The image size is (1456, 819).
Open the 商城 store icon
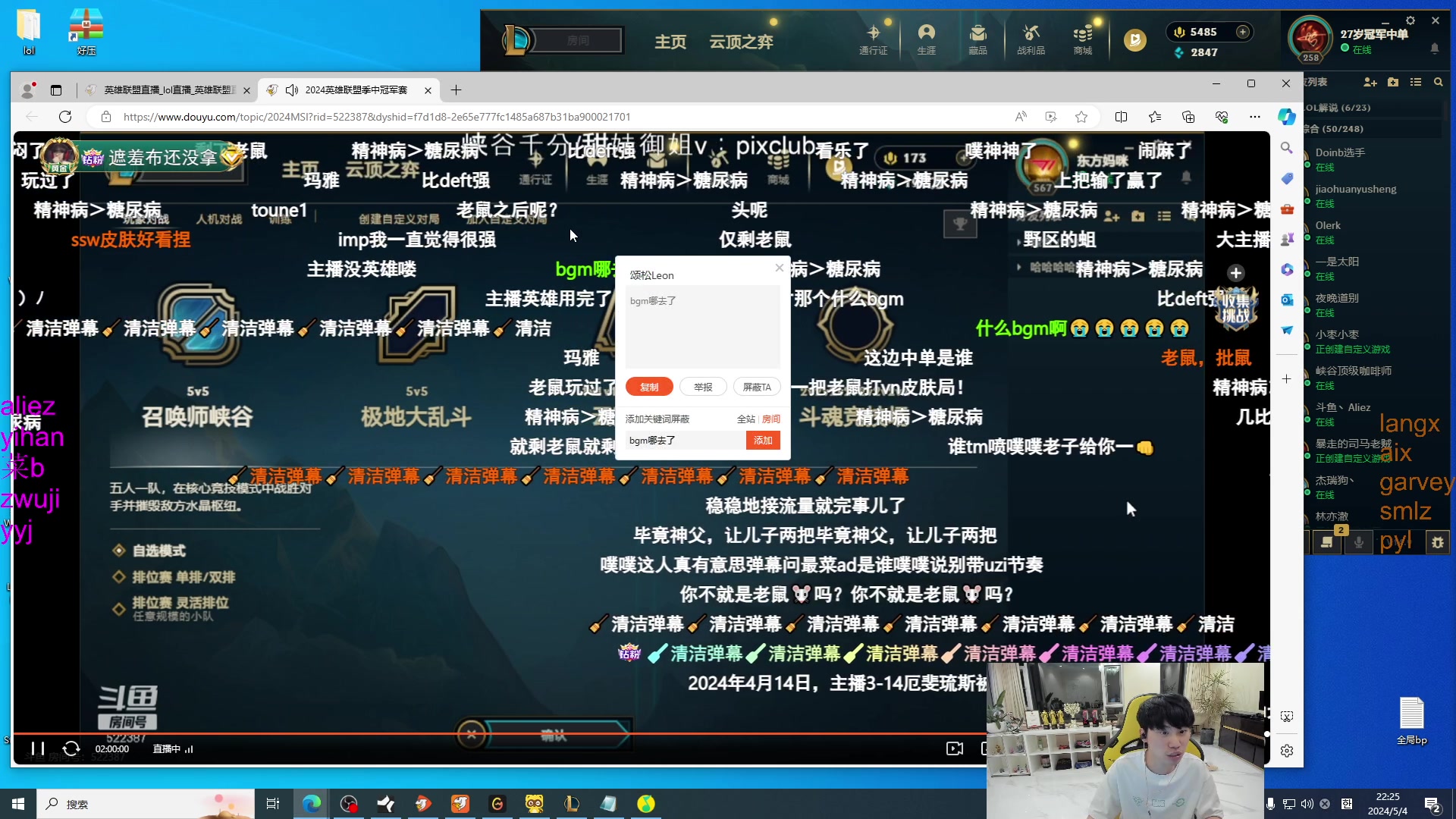pos(1083,39)
